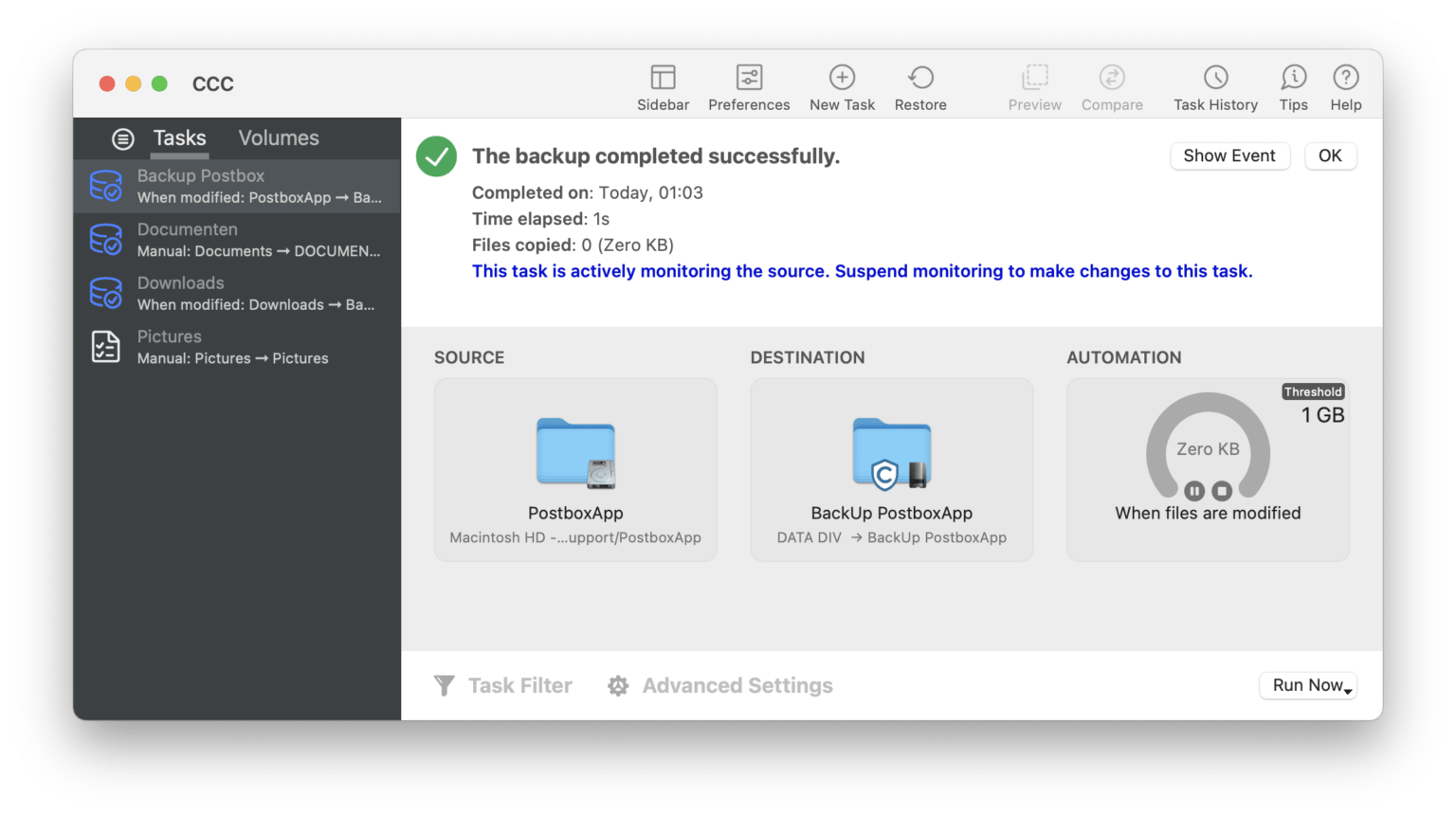Dismiss the message with OK
The width and height of the screenshot is (1456, 817).
coord(1330,156)
